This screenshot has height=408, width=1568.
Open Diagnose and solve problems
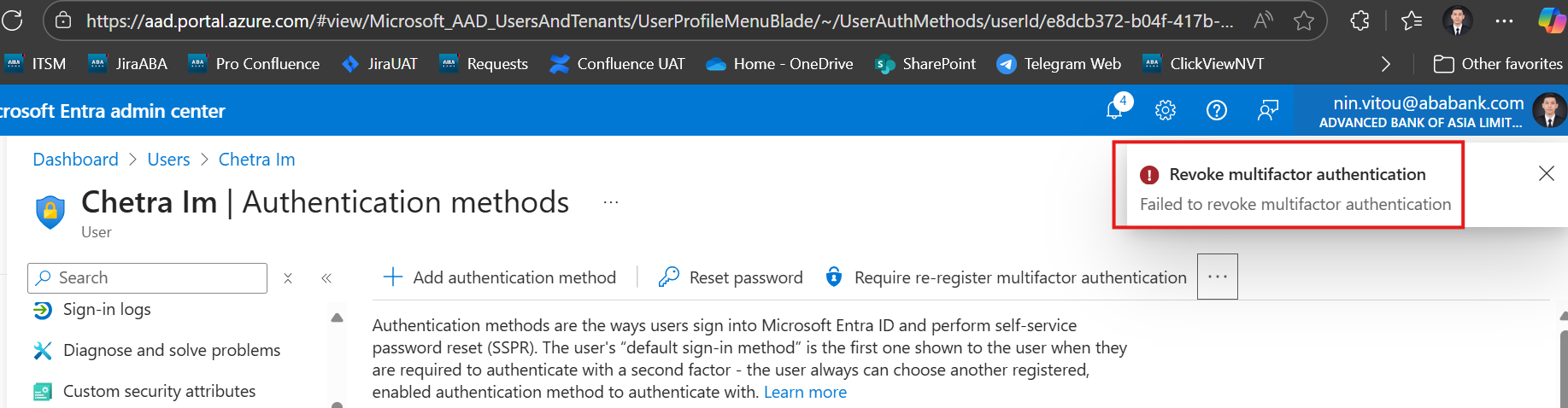pos(171,350)
